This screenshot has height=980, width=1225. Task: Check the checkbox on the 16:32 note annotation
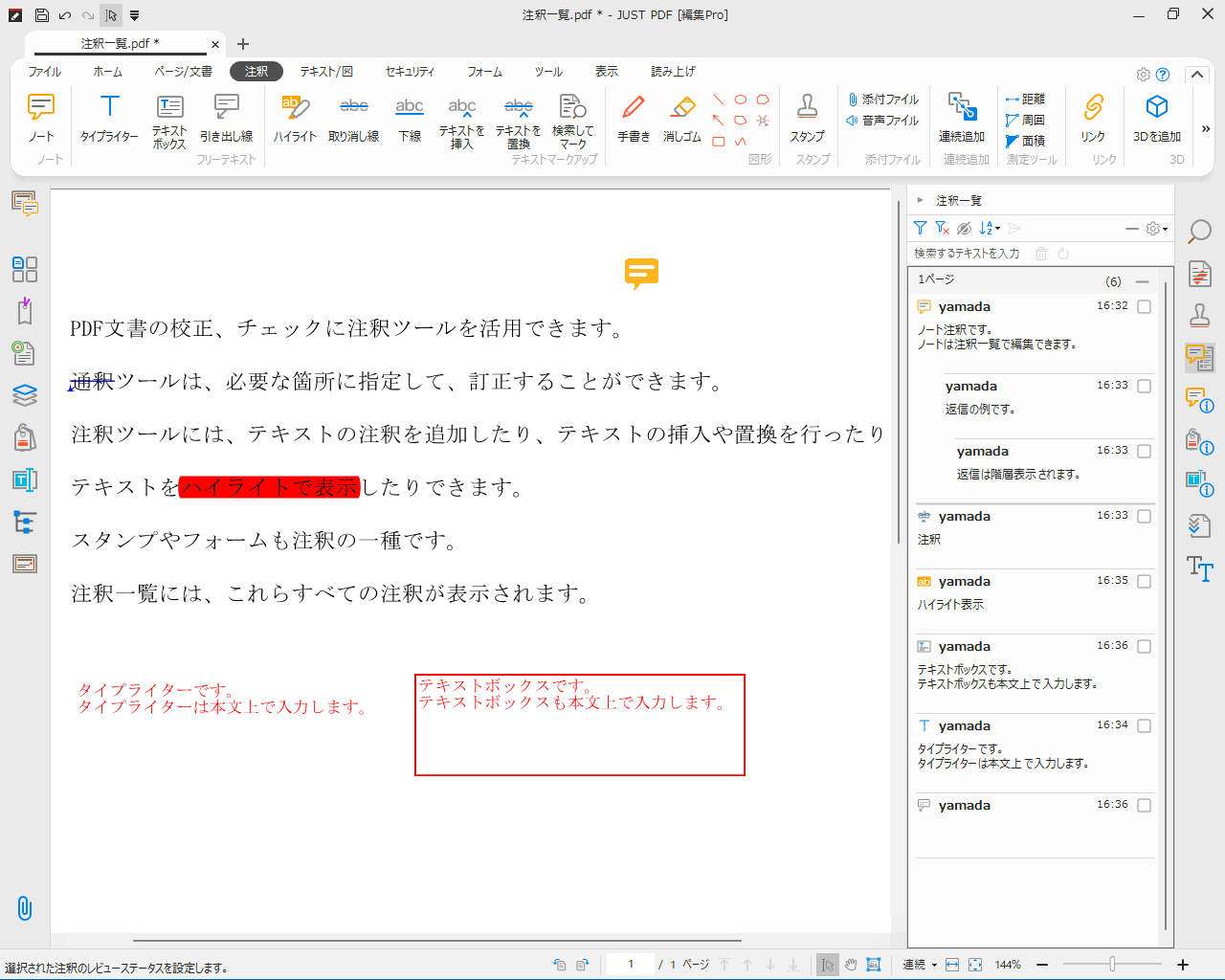(x=1142, y=306)
